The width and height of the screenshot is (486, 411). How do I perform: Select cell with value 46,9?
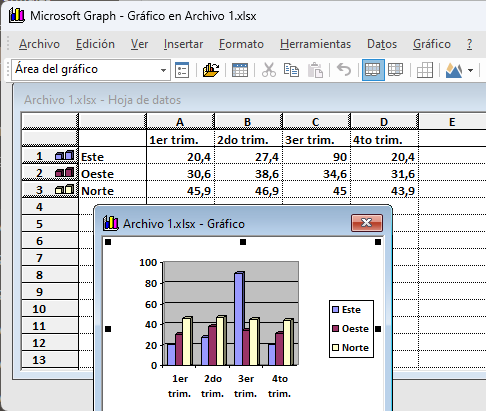click(x=248, y=190)
